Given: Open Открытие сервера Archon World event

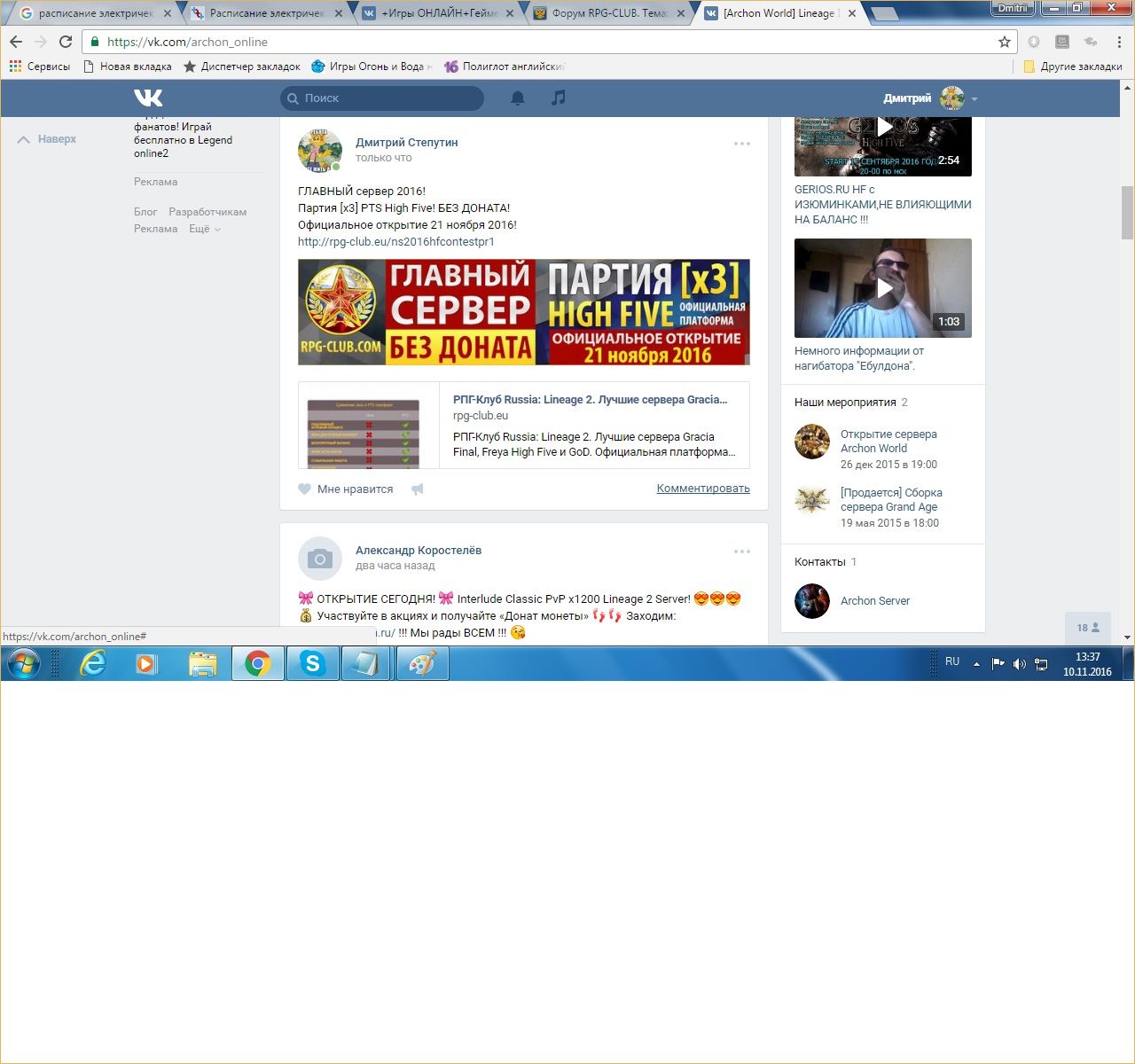Looking at the screenshot, I should click(888, 442).
